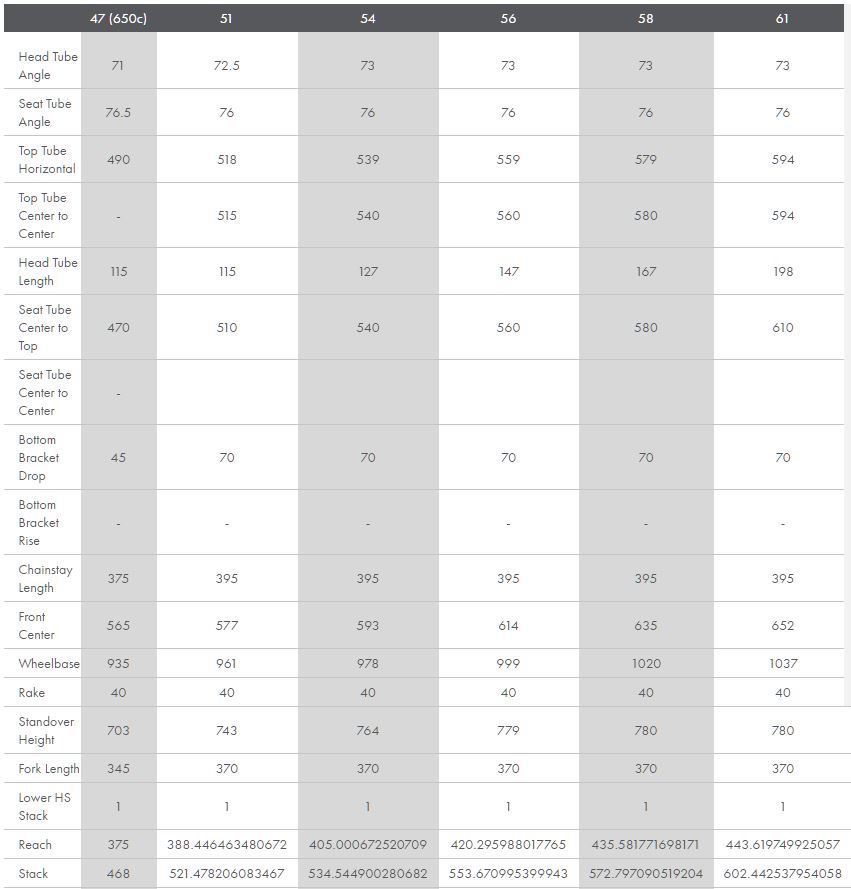The height and width of the screenshot is (889, 851).
Task: Select the 1037 wheelbase cell
Action: tap(782, 664)
